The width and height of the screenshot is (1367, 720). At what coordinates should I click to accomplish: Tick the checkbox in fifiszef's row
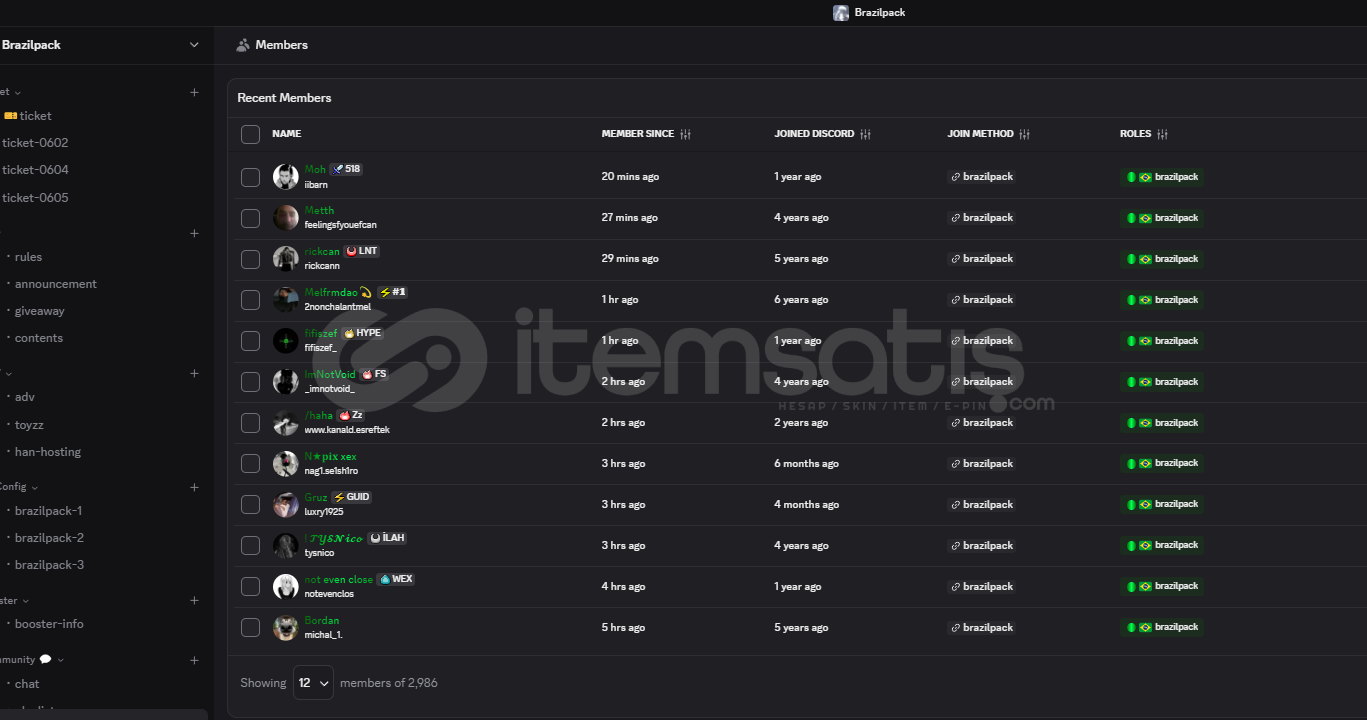coord(250,341)
